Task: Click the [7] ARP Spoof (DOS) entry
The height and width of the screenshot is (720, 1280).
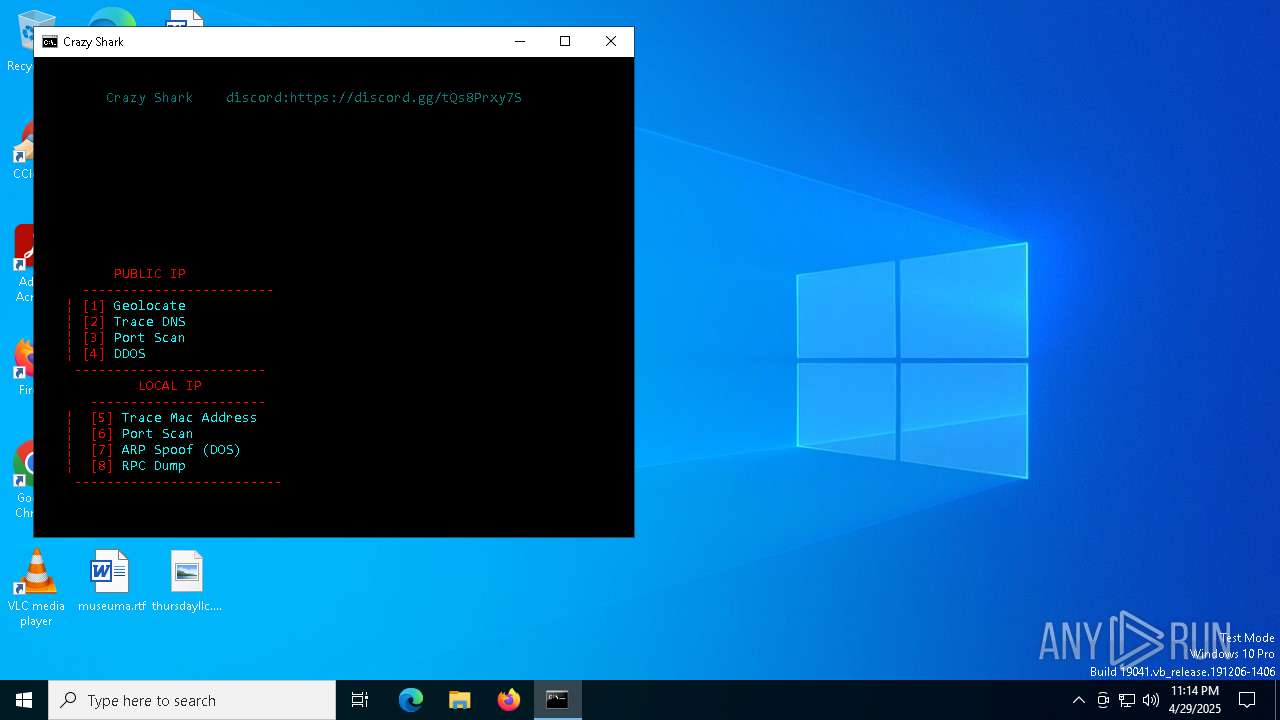Action: (x=166, y=450)
